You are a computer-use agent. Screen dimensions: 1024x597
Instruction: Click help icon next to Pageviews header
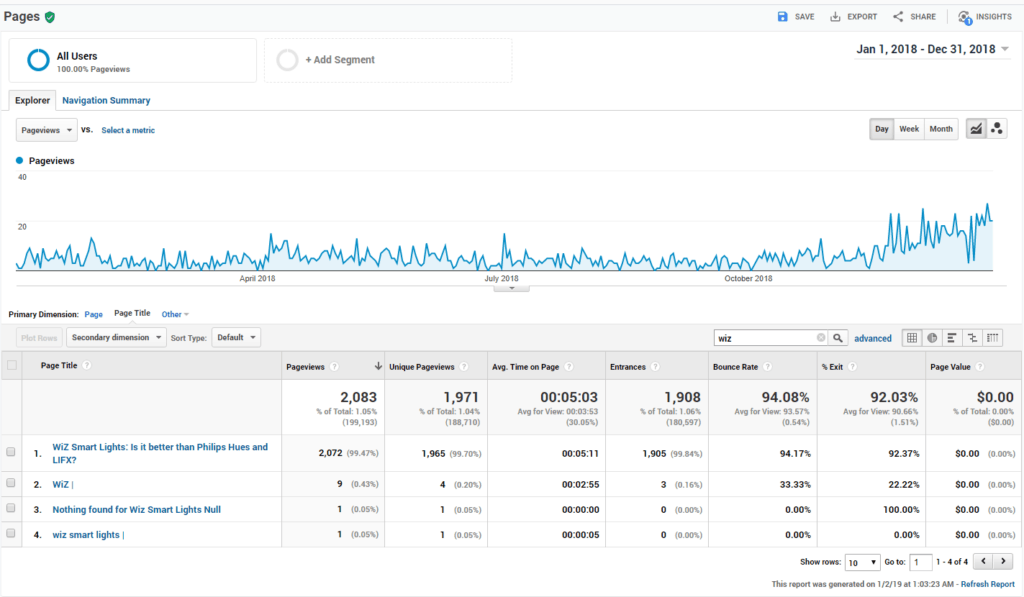coord(334,366)
